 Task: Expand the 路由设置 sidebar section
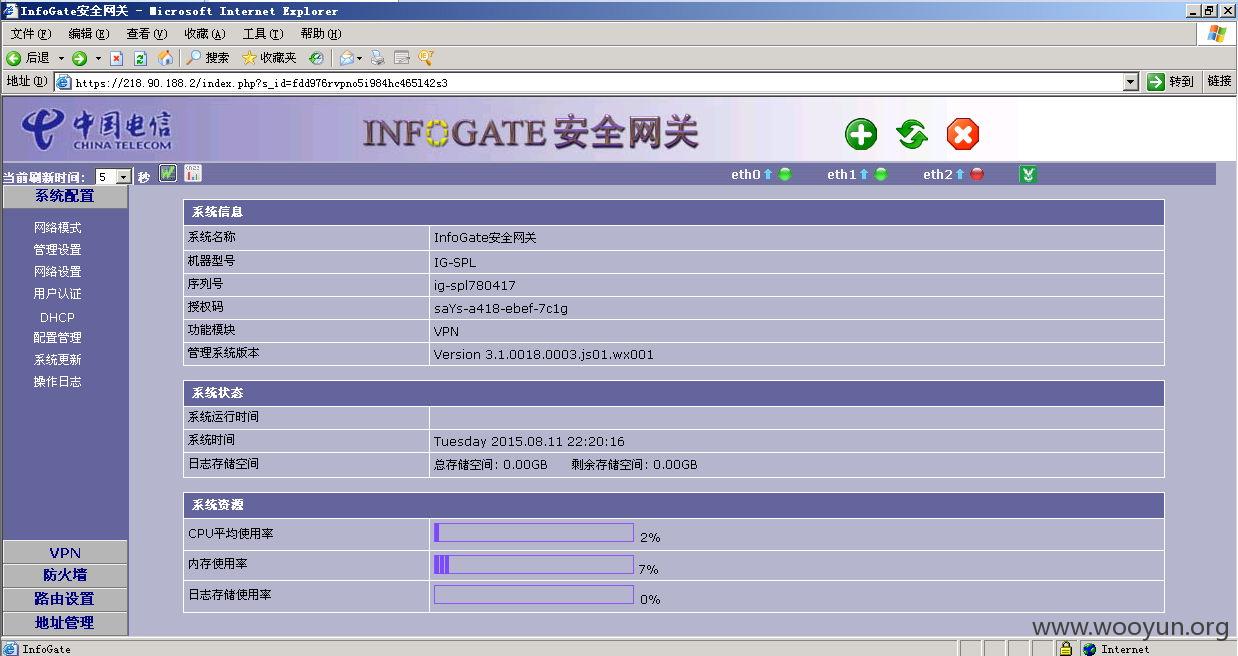coord(65,599)
